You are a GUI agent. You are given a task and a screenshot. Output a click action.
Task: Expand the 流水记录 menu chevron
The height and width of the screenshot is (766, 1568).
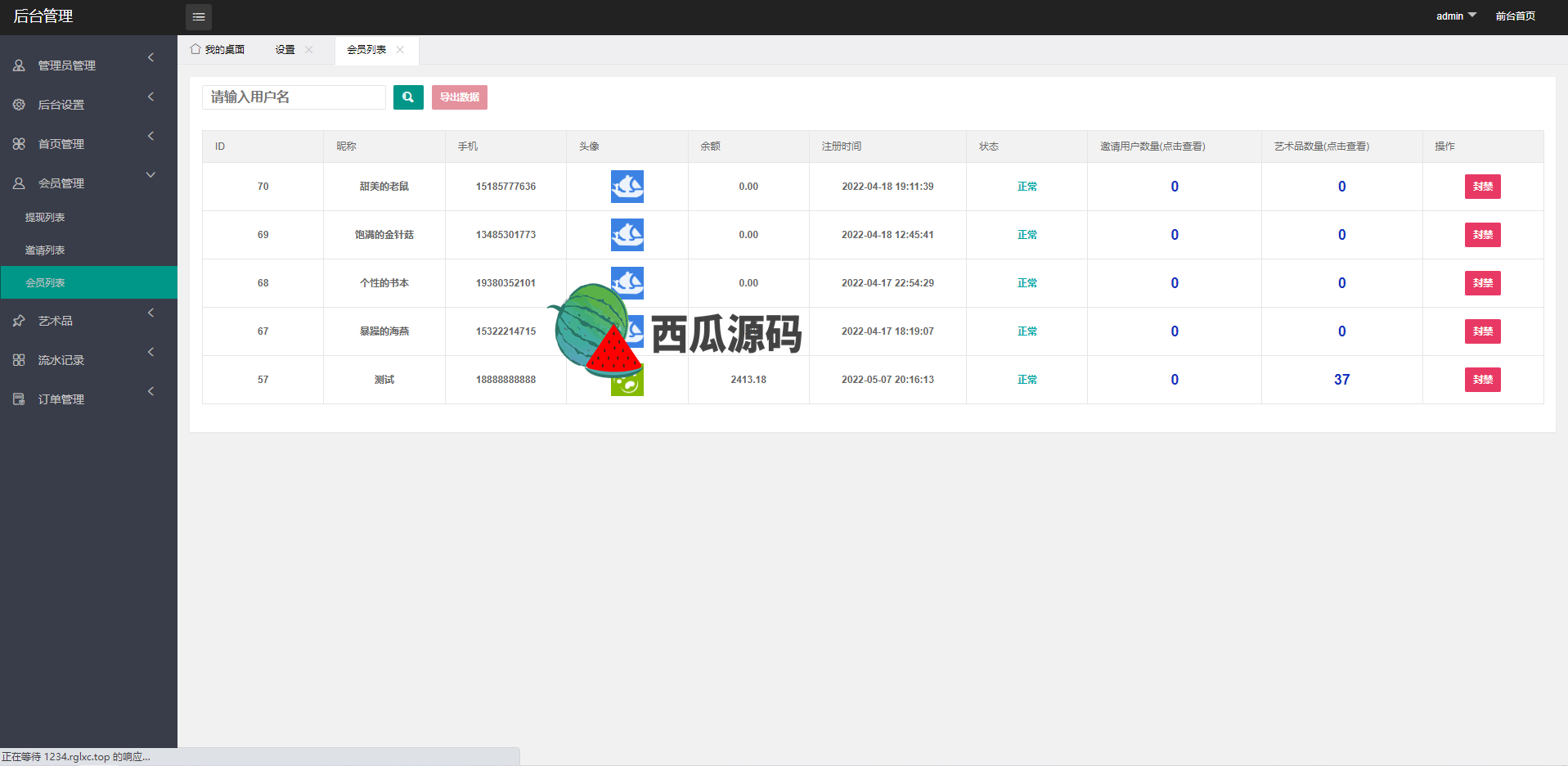(151, 352)
